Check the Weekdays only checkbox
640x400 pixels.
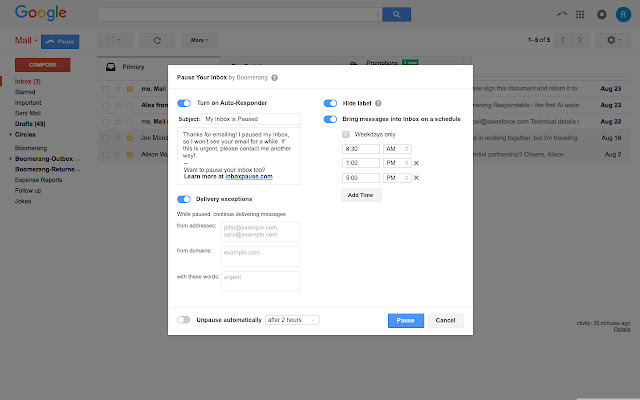(x=346, y=133)
